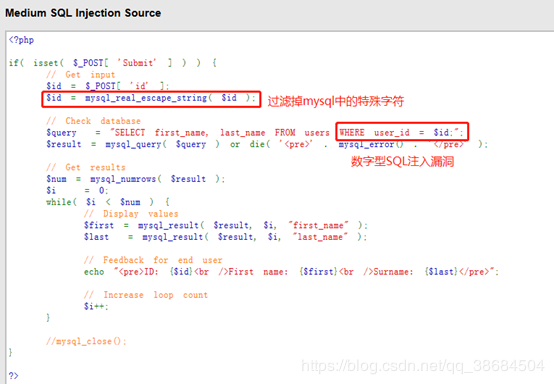Click the isset $_POST 'Submit' condition line
The width and height of the screenshot is (554, 384).
113,63
